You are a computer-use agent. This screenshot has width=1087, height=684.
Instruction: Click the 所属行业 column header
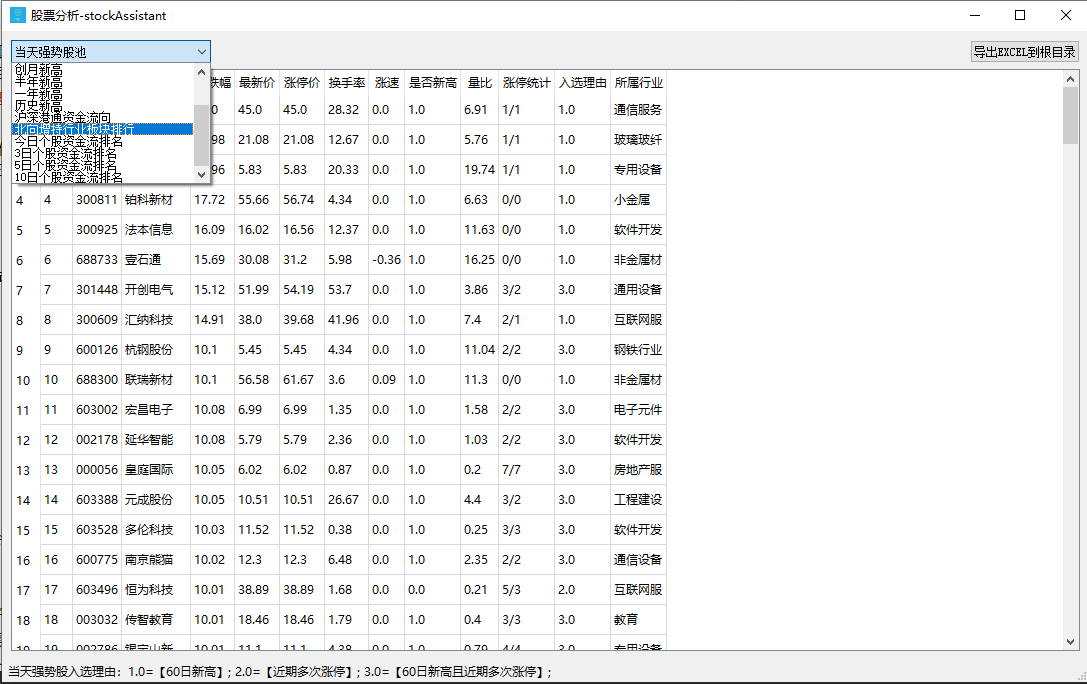click(x=638, y=83)
